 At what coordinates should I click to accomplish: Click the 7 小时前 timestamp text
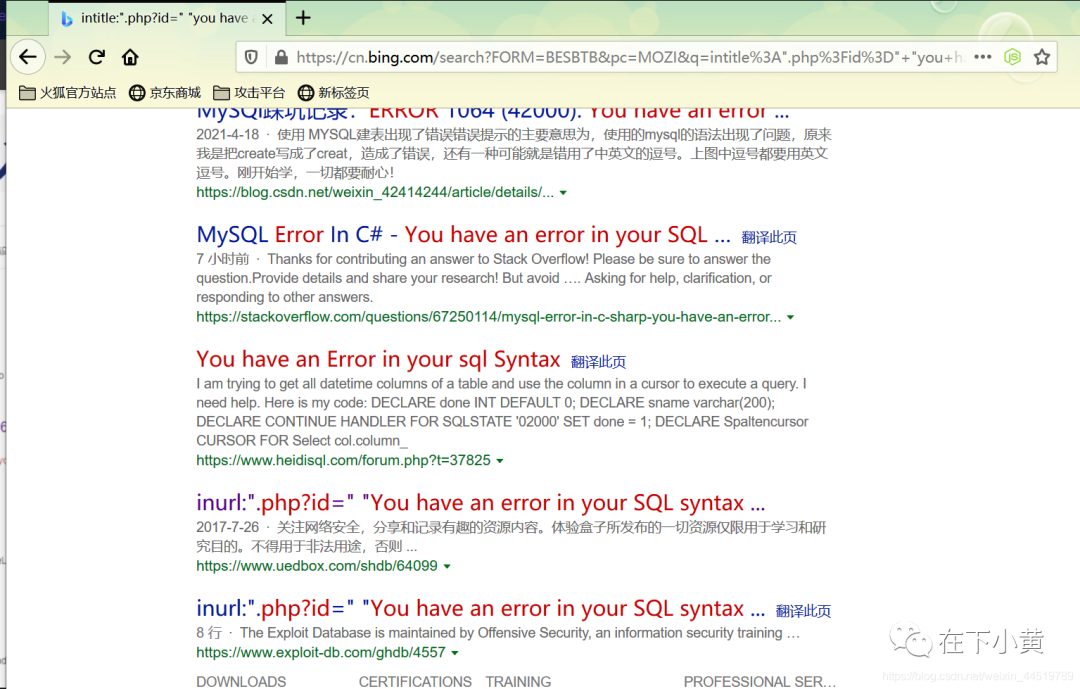pos(222,259)
